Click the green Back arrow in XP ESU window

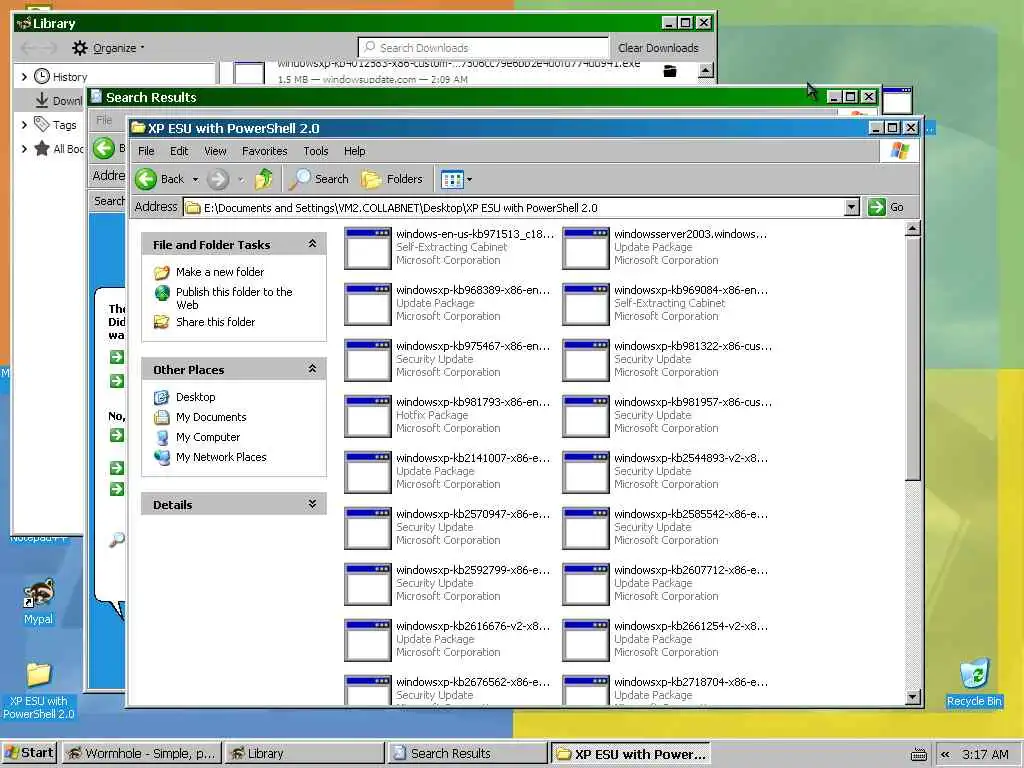[x=146, y=179]
